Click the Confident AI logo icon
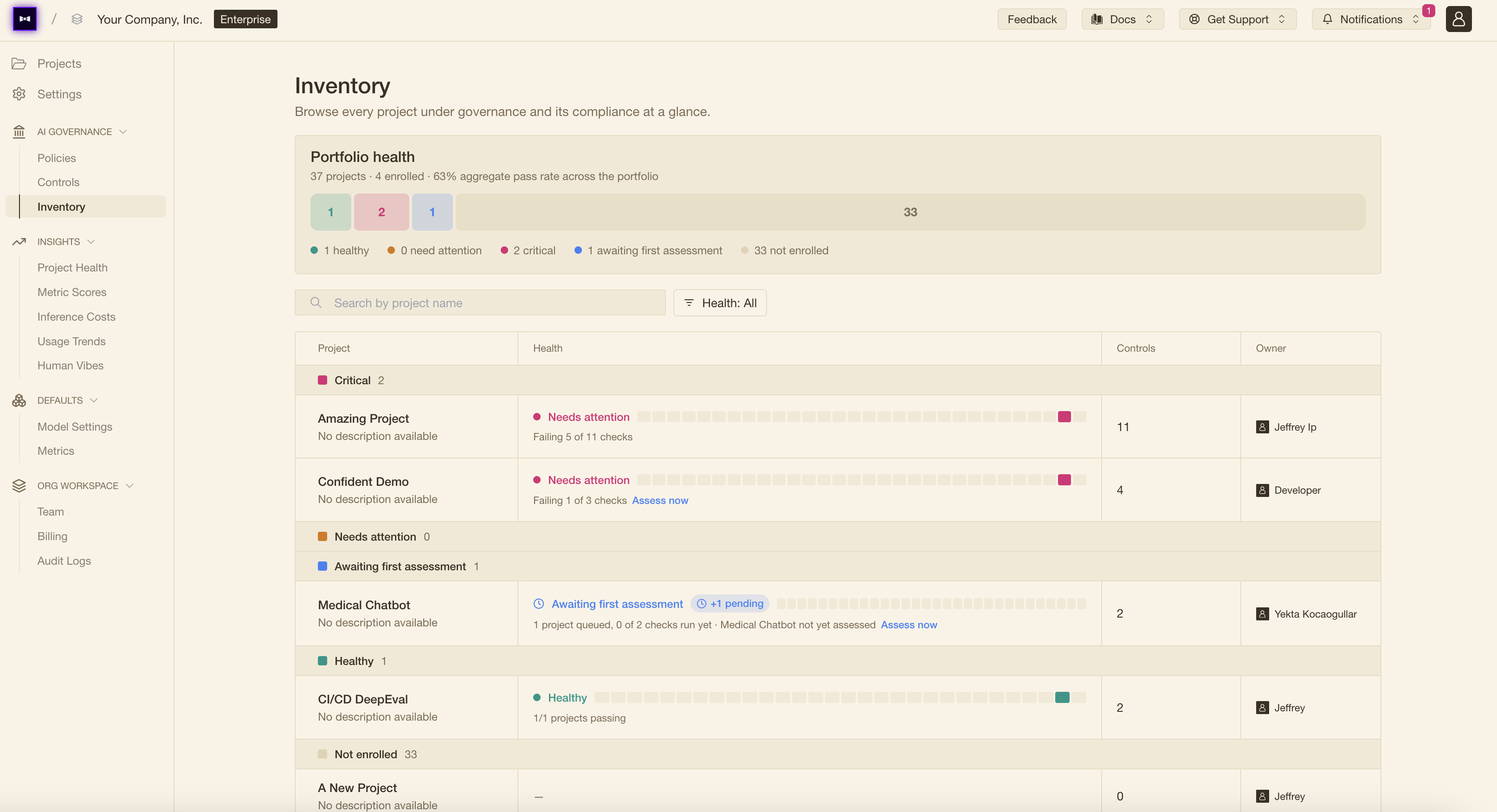1497x812 pixels. click(x=25, y=19)
